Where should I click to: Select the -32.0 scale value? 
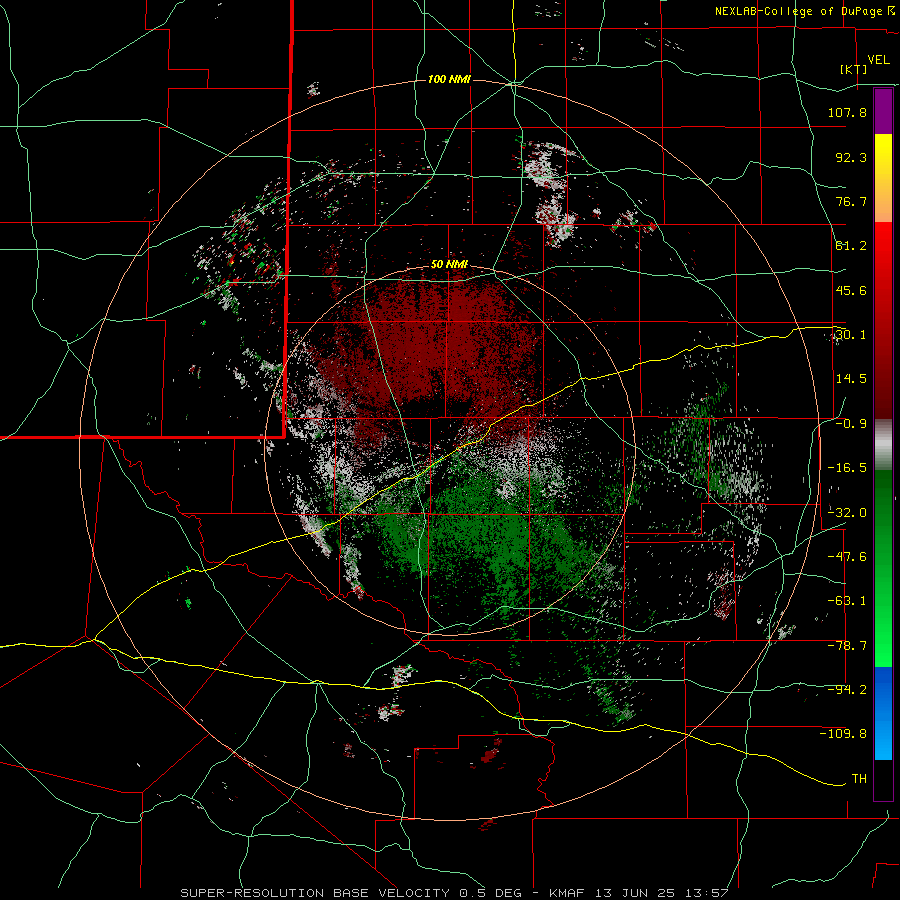pyautogui.click(x=847, y=513)
